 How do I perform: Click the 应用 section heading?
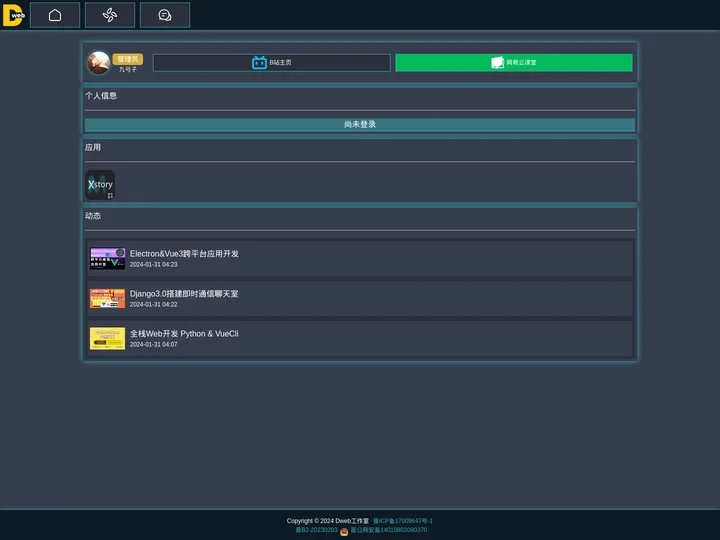(93, 147)
